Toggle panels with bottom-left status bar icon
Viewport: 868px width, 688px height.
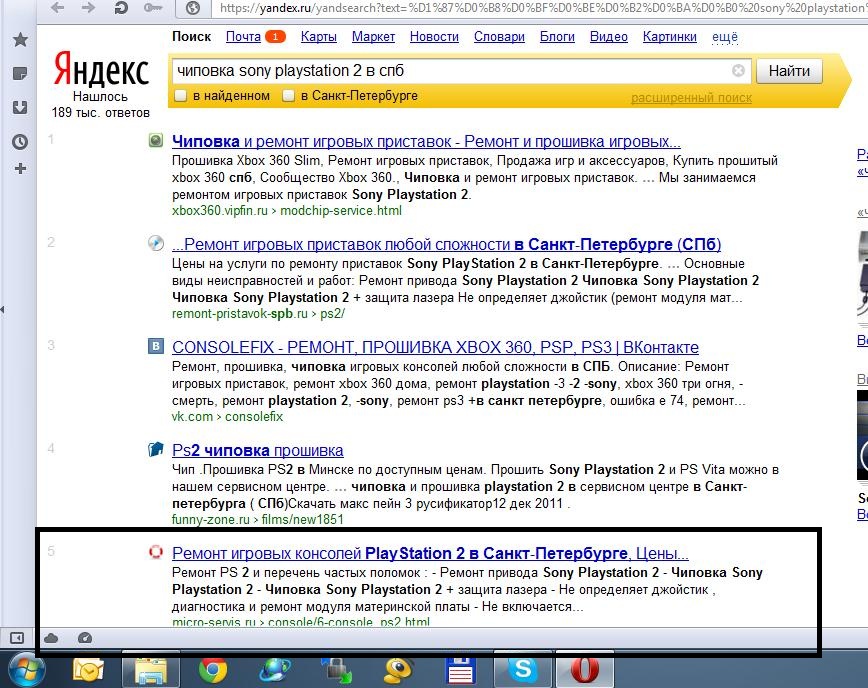(17, 638)
